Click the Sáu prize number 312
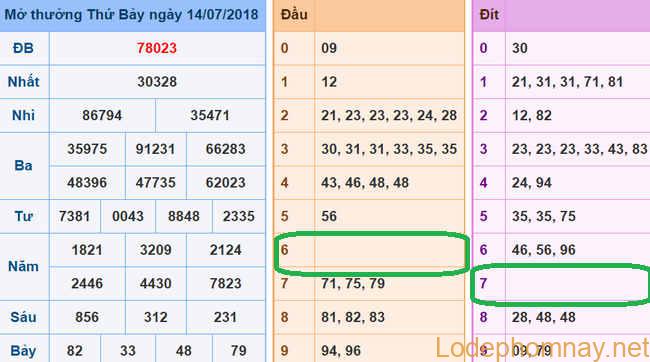The width and height of the screenshot is (650, 362). point(155,317)
